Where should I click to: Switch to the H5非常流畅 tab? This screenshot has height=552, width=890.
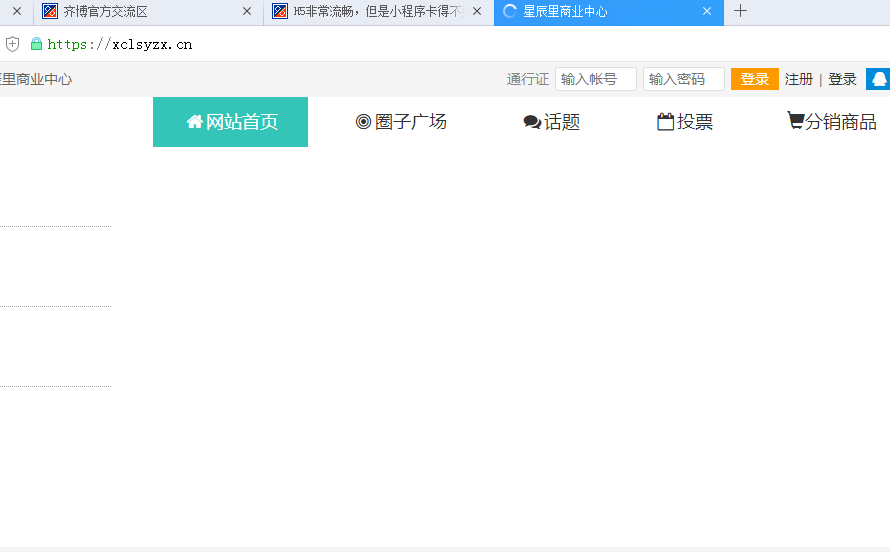coord(370,12)
